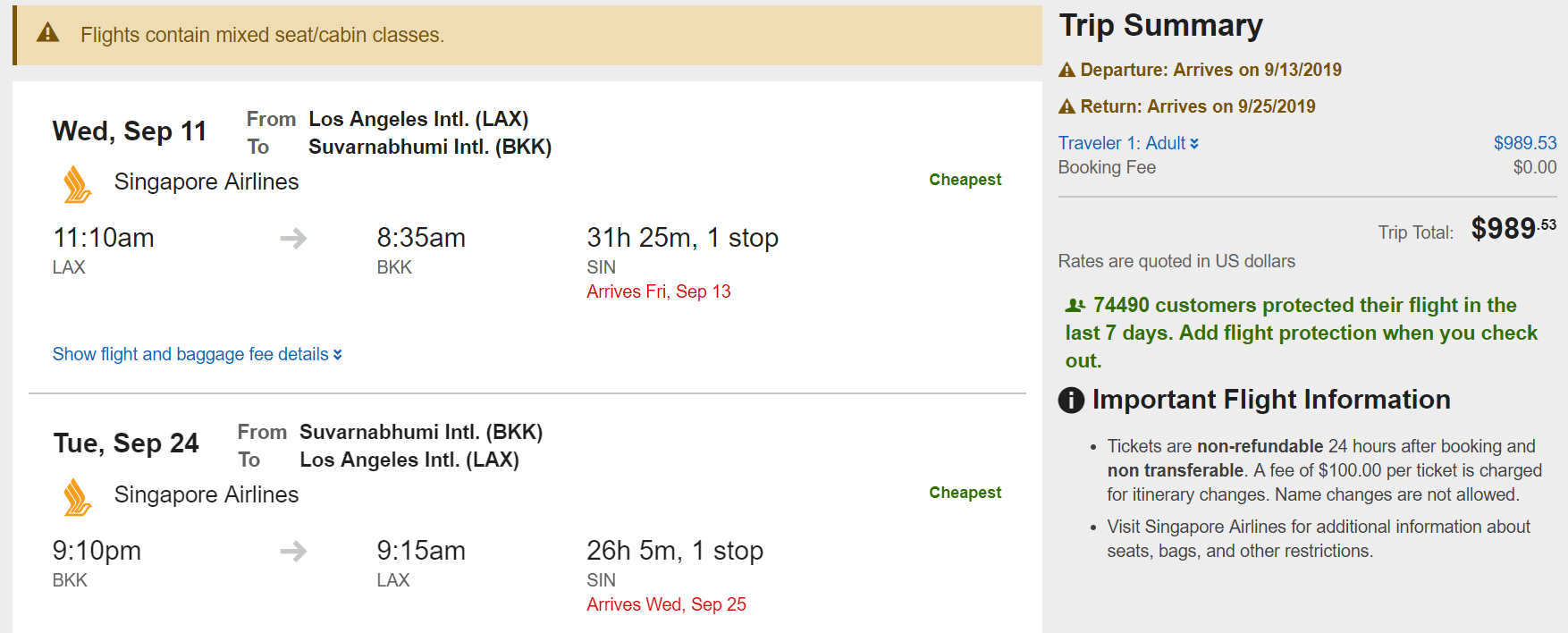Viewport: 1568px width, 633px height.
Task: Click the $989.53 traveler price link
Action: click(x=1524, y=143)
